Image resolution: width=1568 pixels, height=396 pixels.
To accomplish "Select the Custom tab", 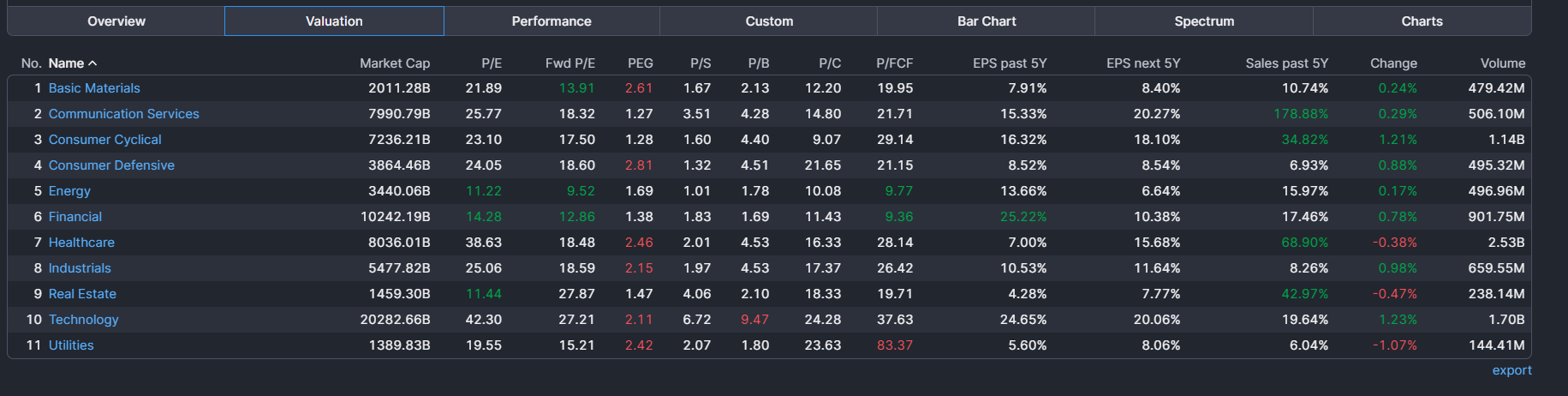I will (x=769, y=21).
